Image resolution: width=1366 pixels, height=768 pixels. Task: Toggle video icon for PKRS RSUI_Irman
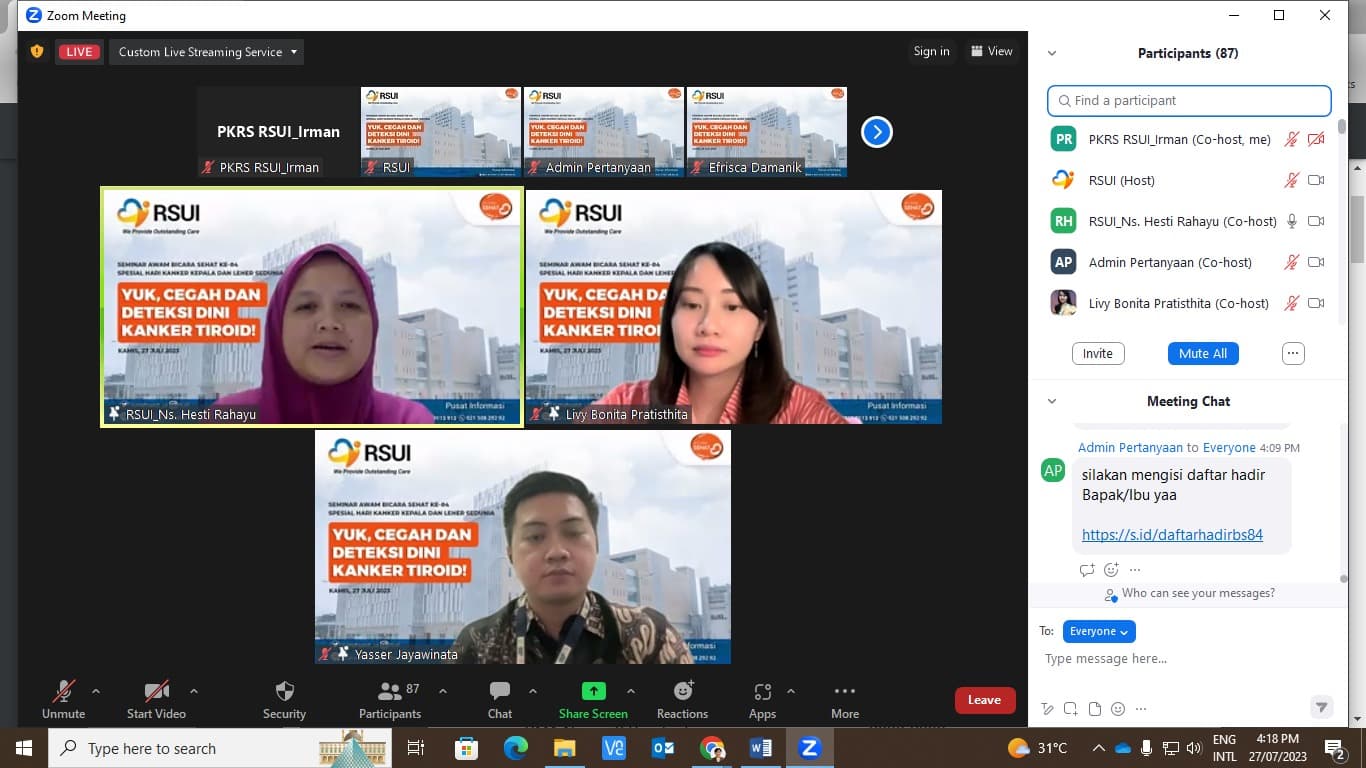click(1316, 140)
